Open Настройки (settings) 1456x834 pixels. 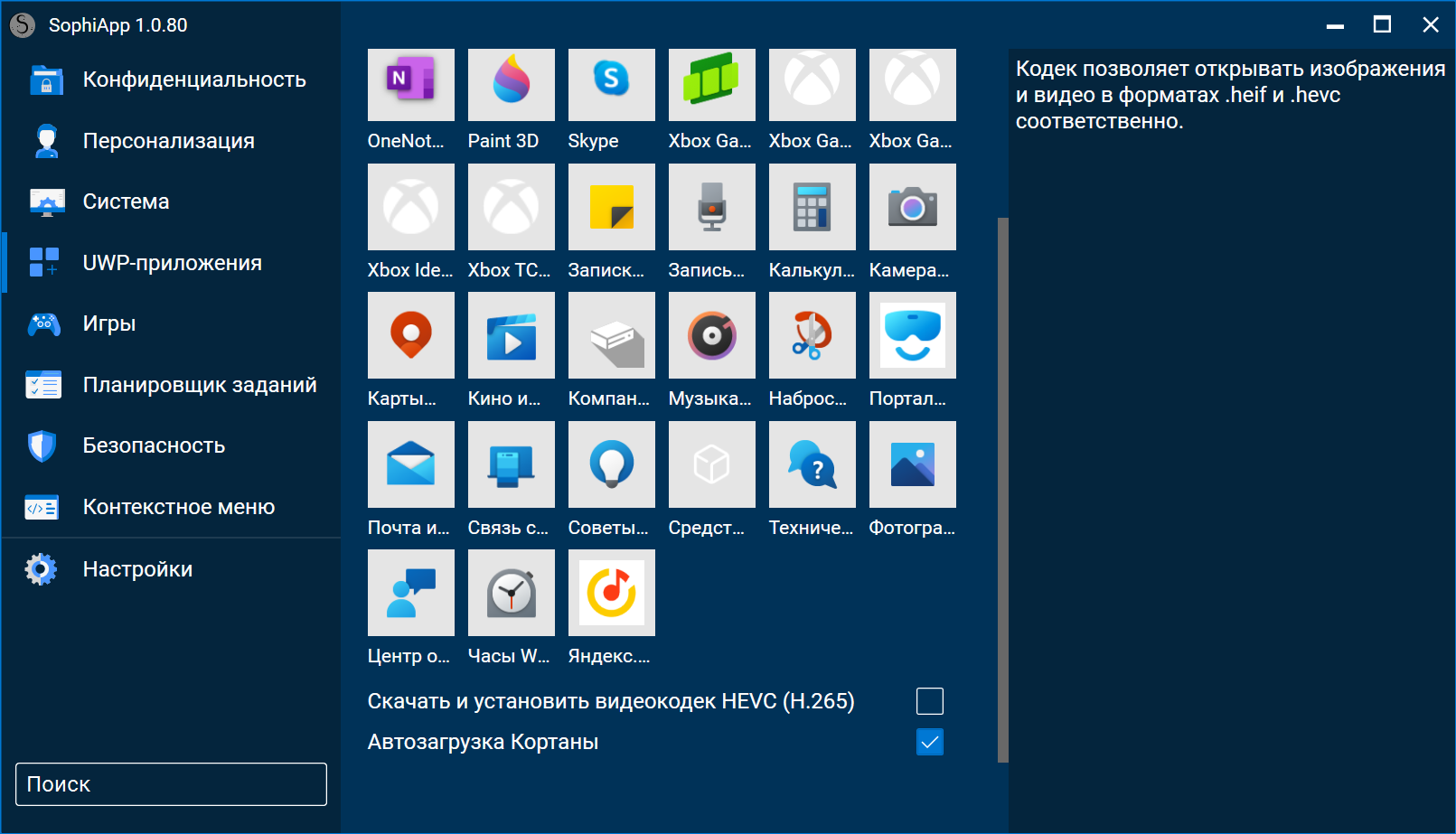pos(171,569)
